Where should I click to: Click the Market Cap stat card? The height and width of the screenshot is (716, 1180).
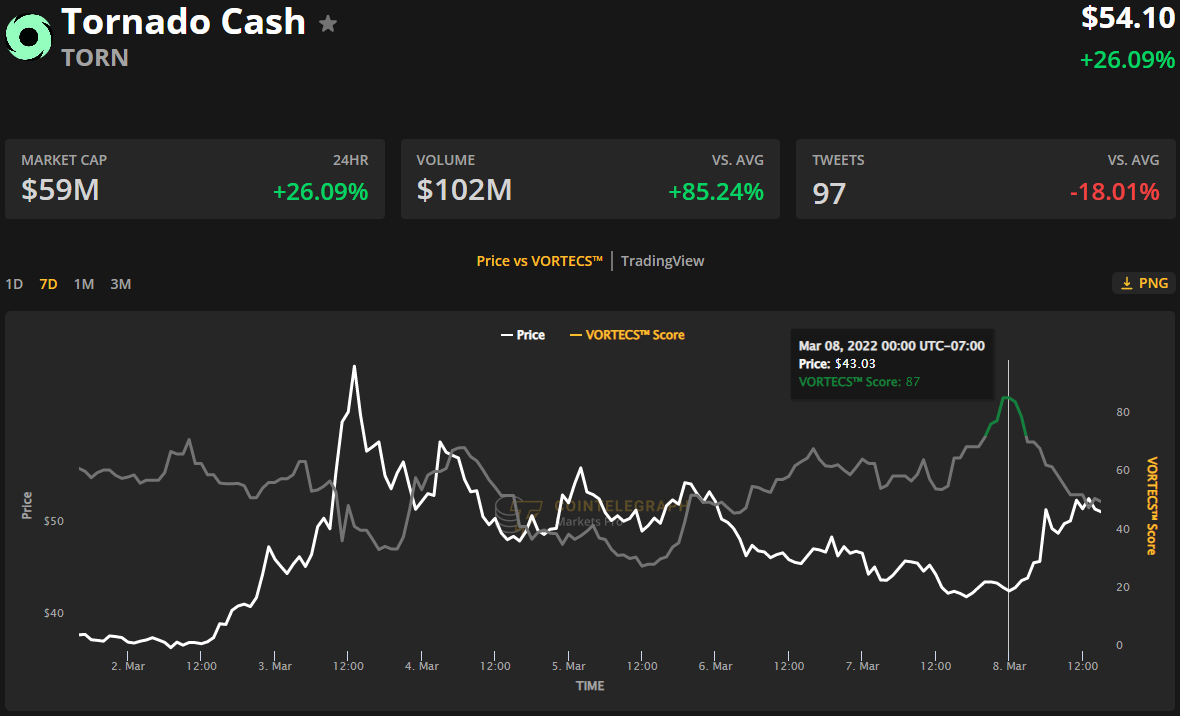point(195,179)
